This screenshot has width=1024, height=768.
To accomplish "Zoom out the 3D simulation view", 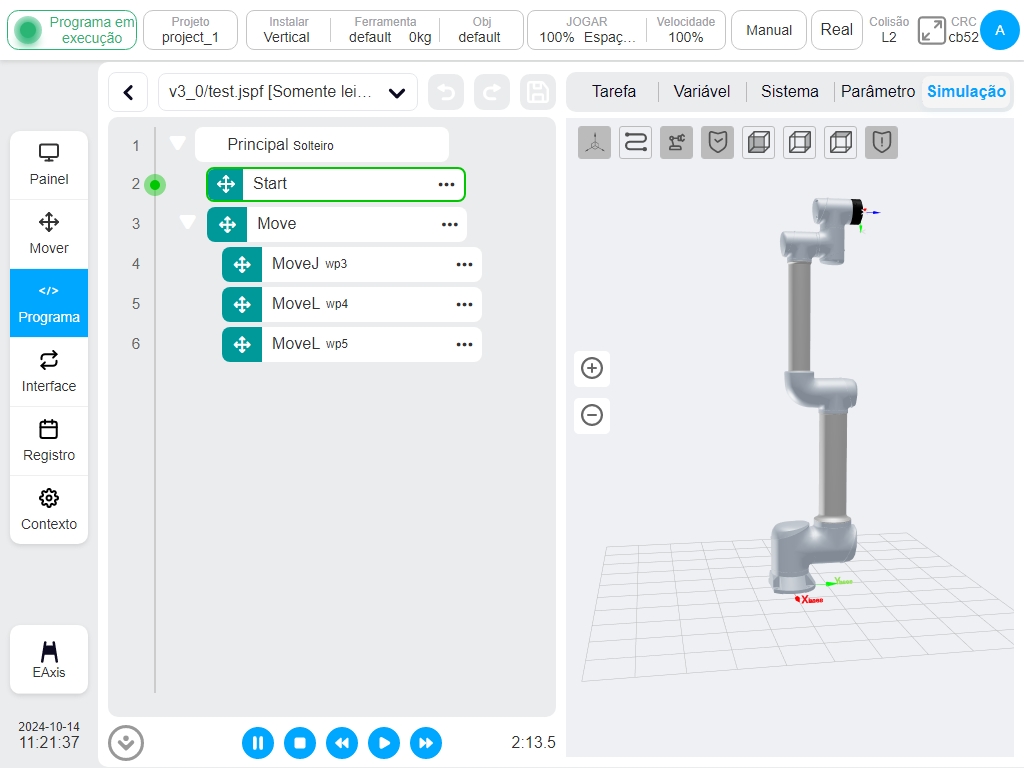I will (x=592, y=415).
